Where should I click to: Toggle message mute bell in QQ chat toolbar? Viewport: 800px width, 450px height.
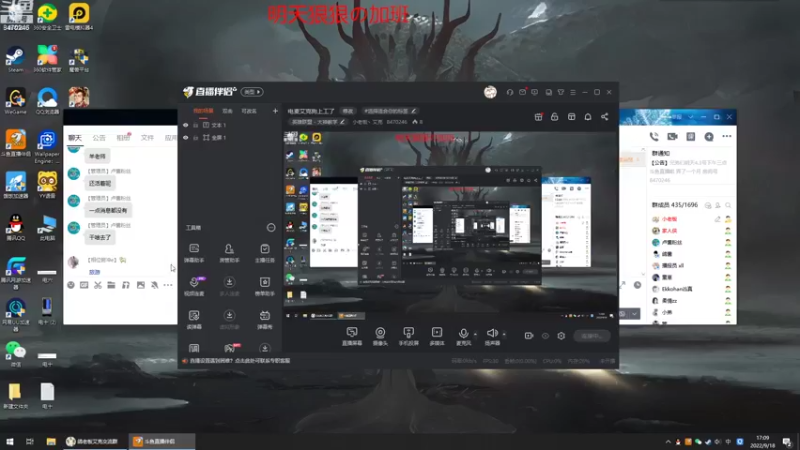[154, 285]
